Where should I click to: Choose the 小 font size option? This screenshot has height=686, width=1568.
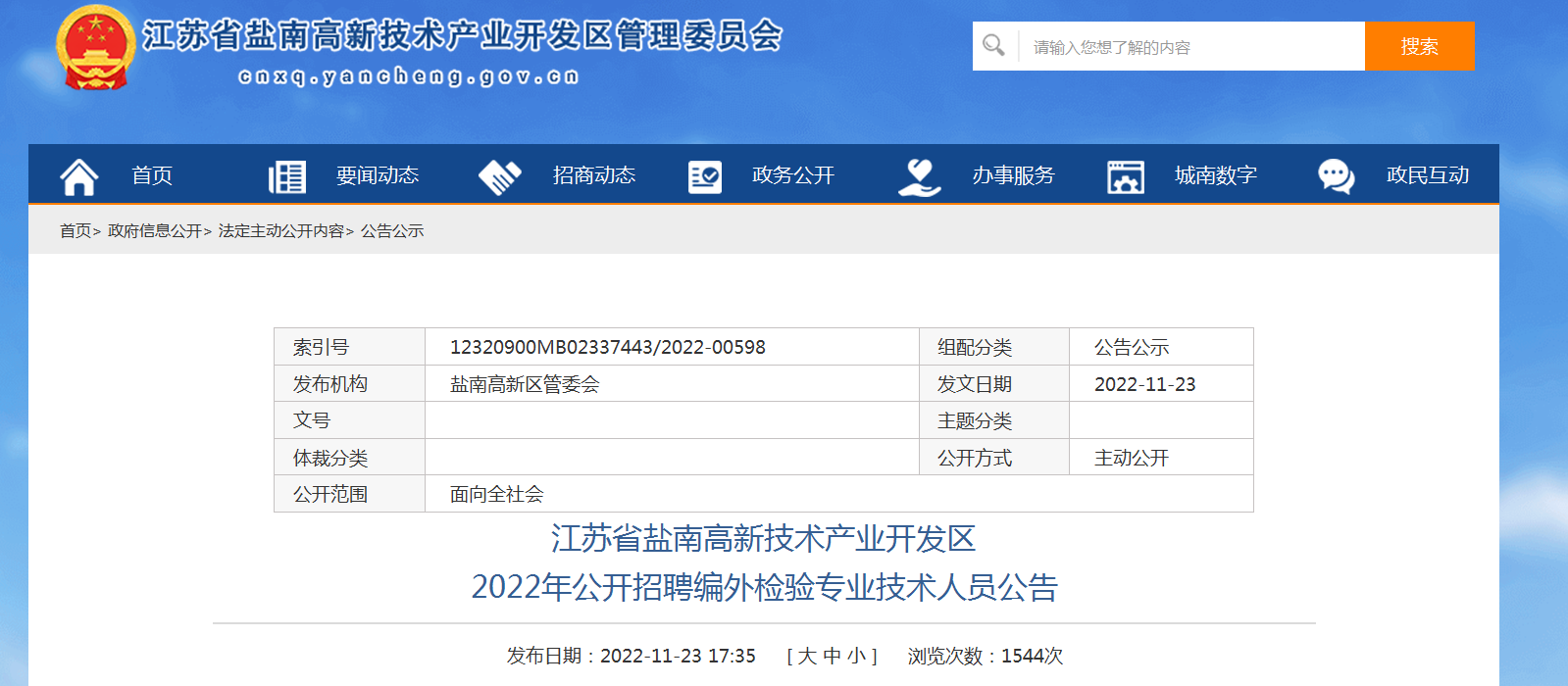(856, 656)
